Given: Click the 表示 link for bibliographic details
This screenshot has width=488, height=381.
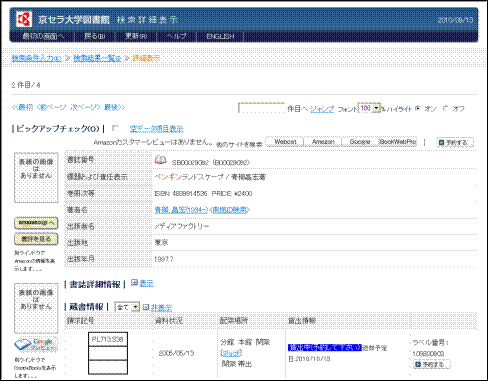Looking at the screenshot, I should 146,283.
